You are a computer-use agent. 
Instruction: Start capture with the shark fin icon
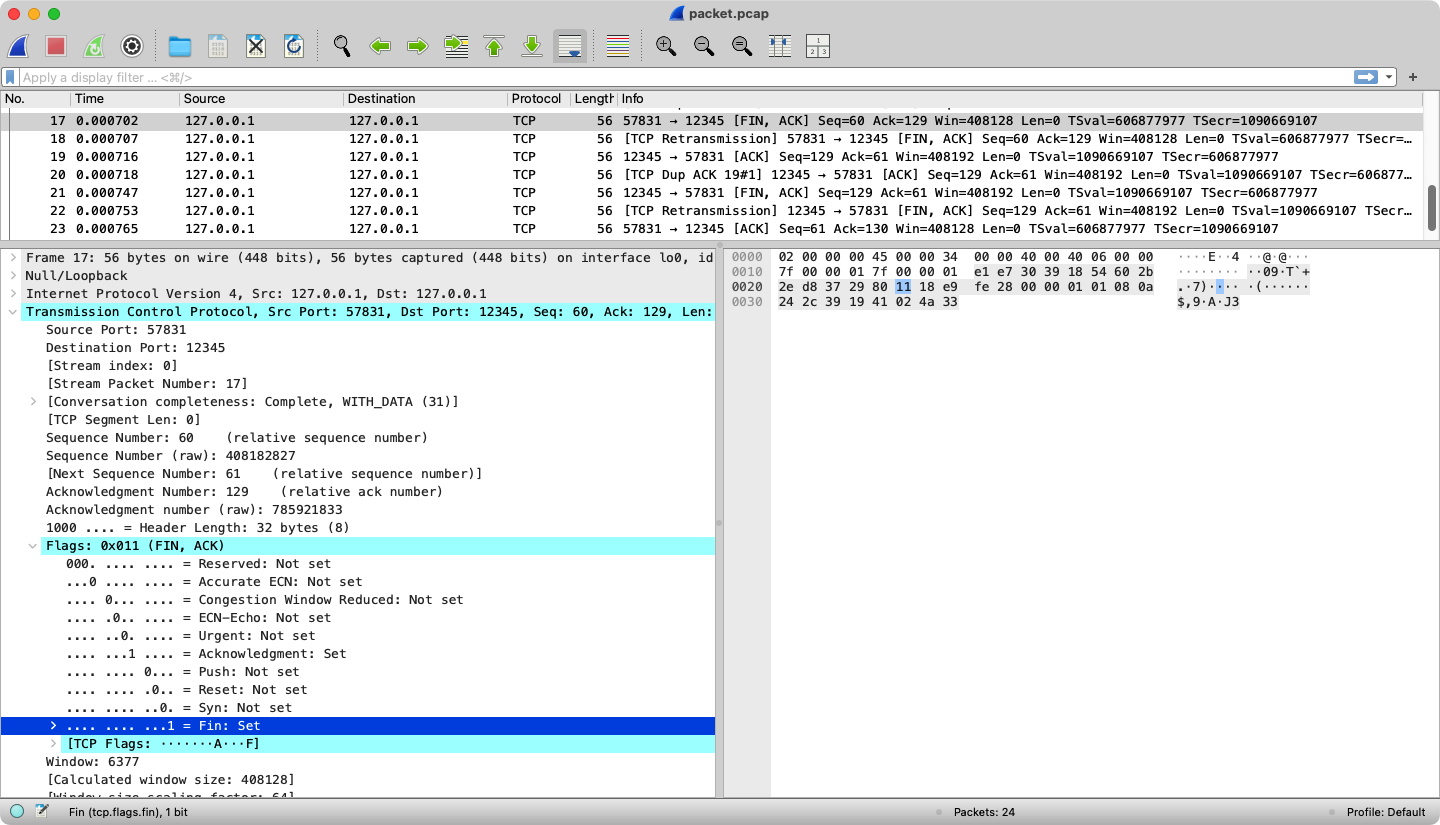(x=18, y=46)
